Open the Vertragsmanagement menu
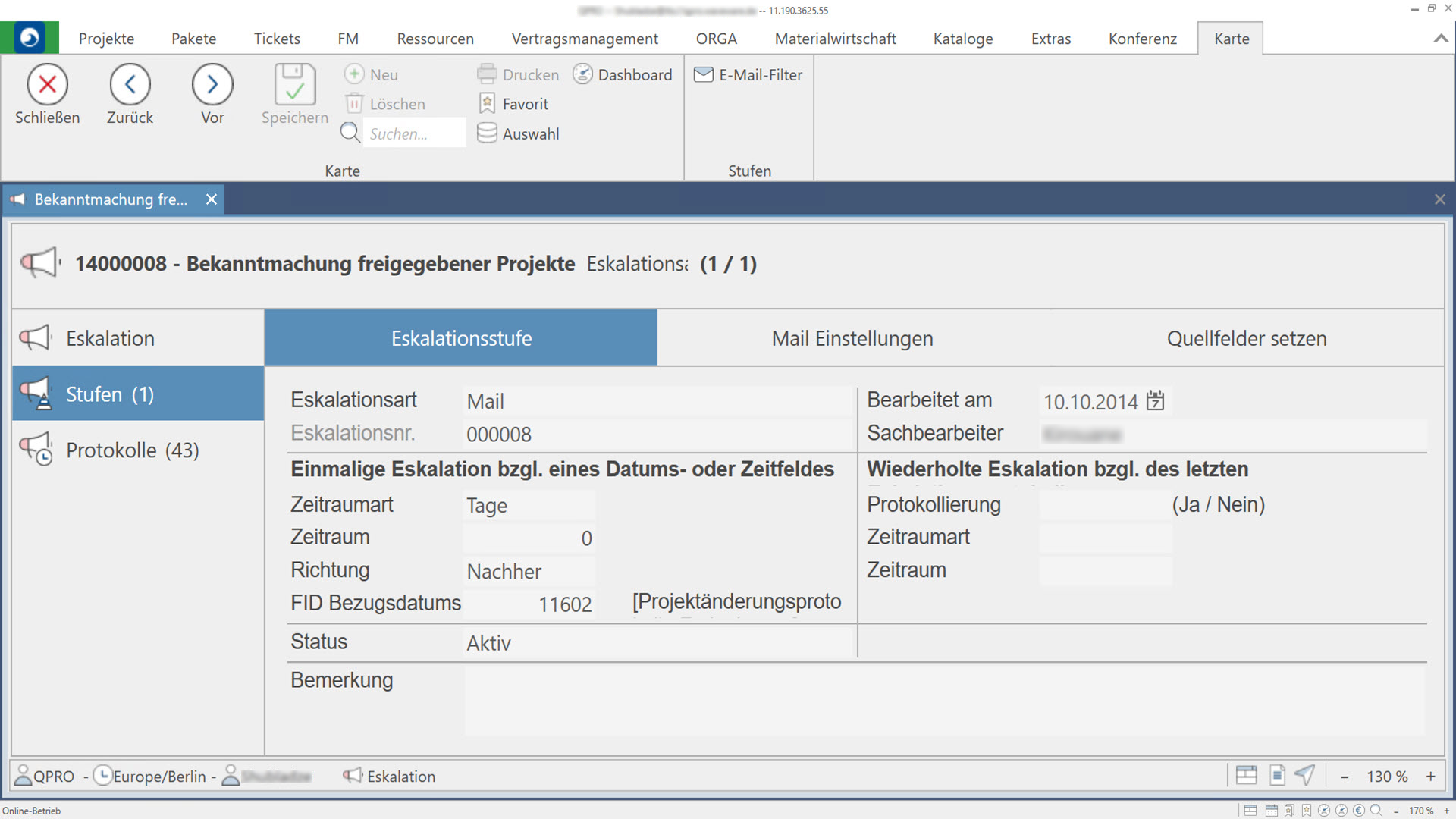 coord(584,39)
